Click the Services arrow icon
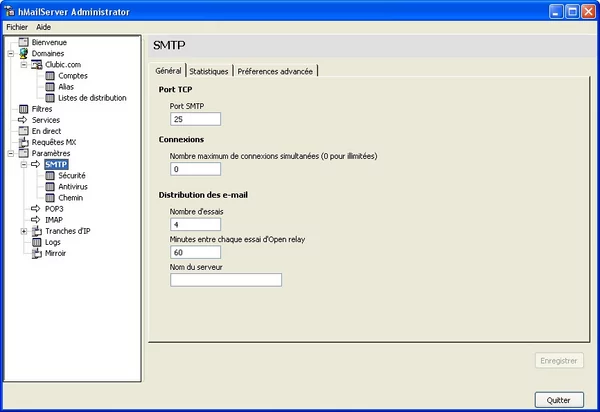 (x=23, y=120)
